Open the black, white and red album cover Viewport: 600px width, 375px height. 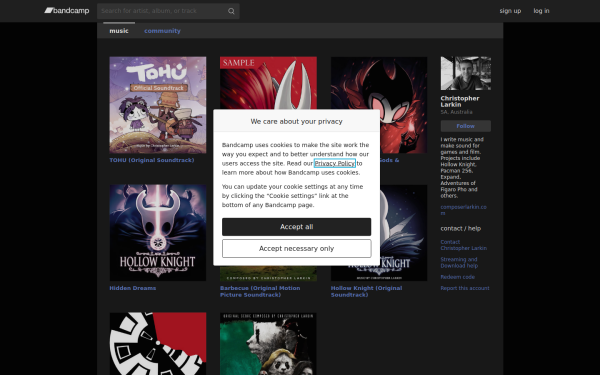click(x=158, y=344)
